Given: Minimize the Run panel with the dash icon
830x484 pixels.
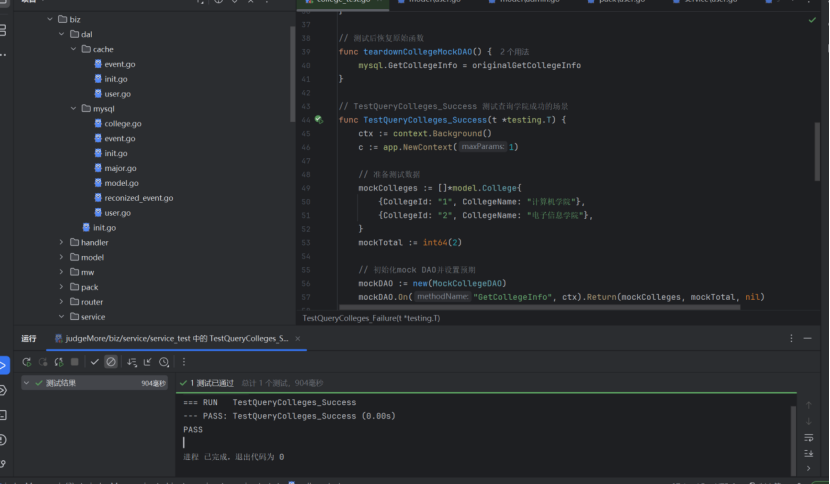Looking at the screenshot, I should pyautogui.click(x=807, y=338).
